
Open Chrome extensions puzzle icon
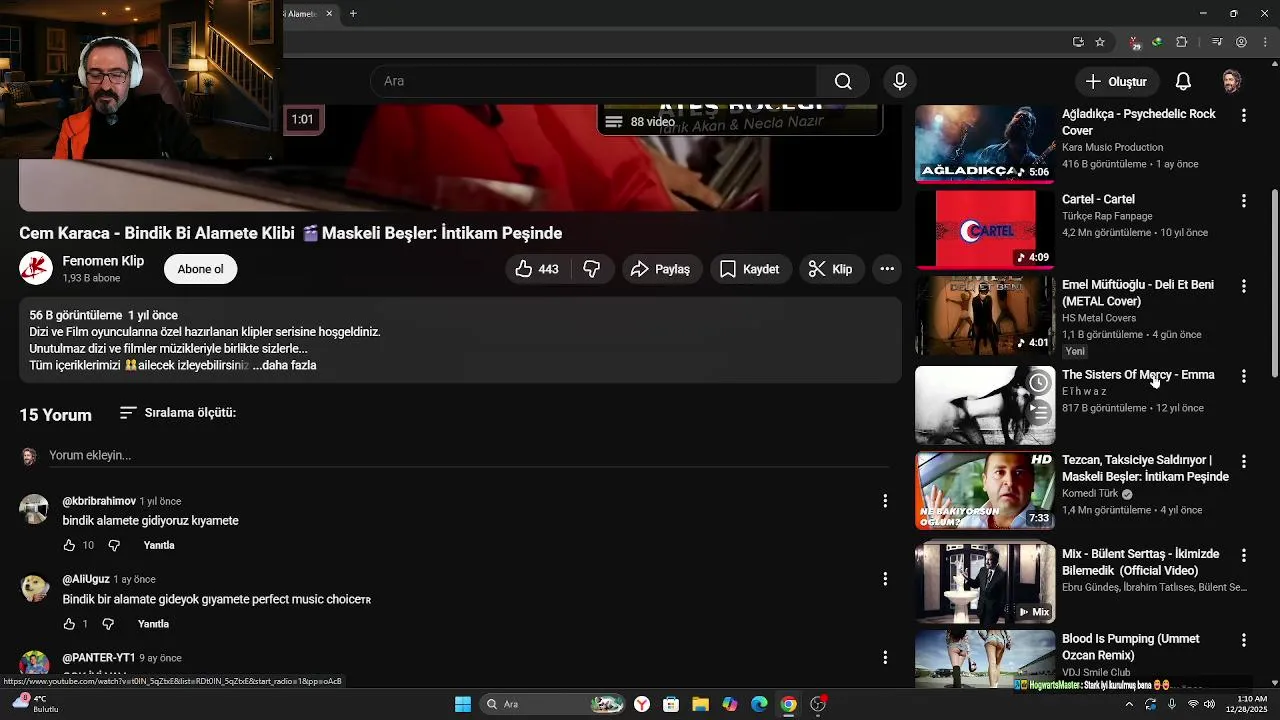pyautogui.click(x=1182, y=42)
